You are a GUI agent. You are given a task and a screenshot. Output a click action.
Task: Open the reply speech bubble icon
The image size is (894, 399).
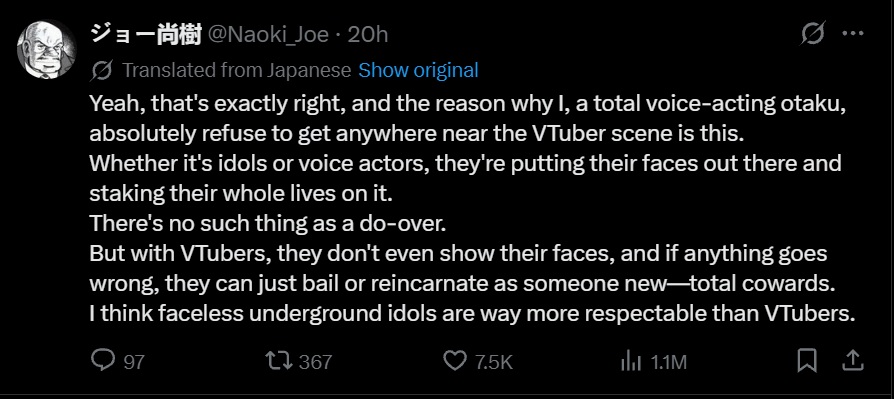click(103, 361)
